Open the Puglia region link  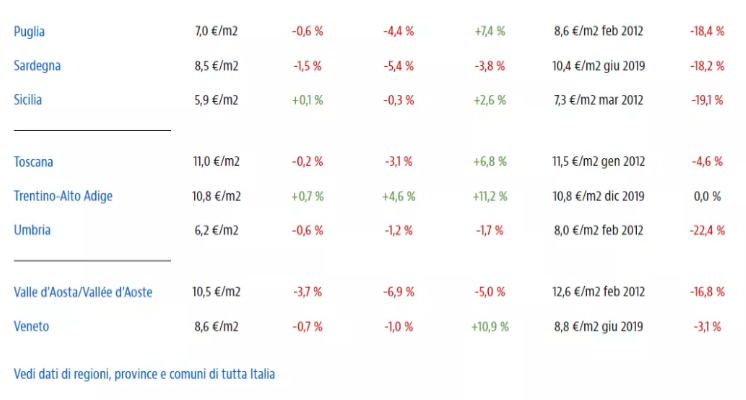tap(29, 31)
